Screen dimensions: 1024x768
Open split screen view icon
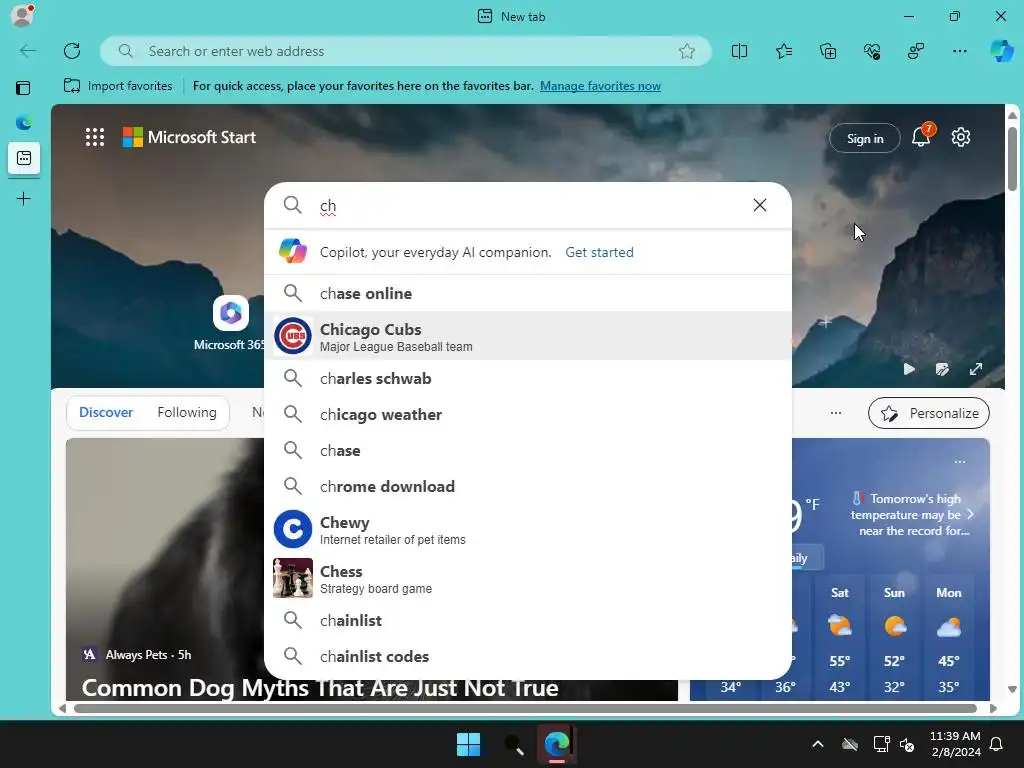[x=739, y=51]
